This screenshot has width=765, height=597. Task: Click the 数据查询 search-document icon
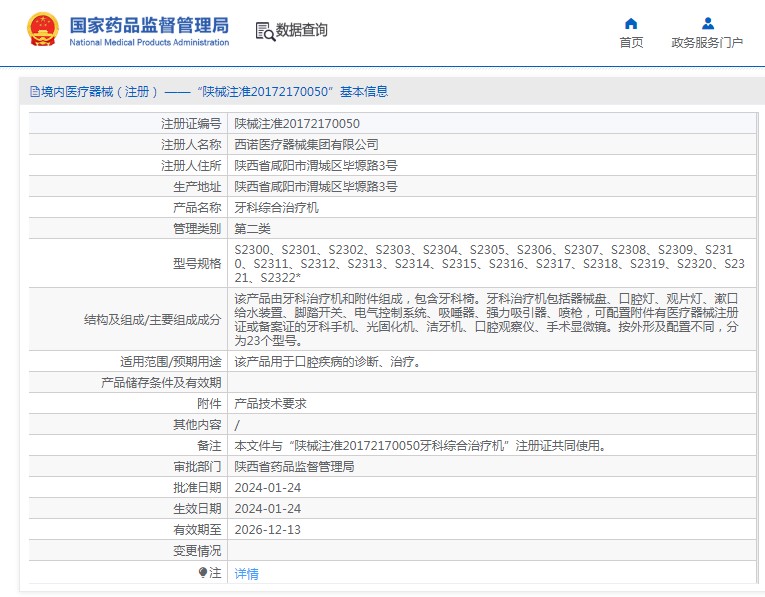(x=265, y=31)
